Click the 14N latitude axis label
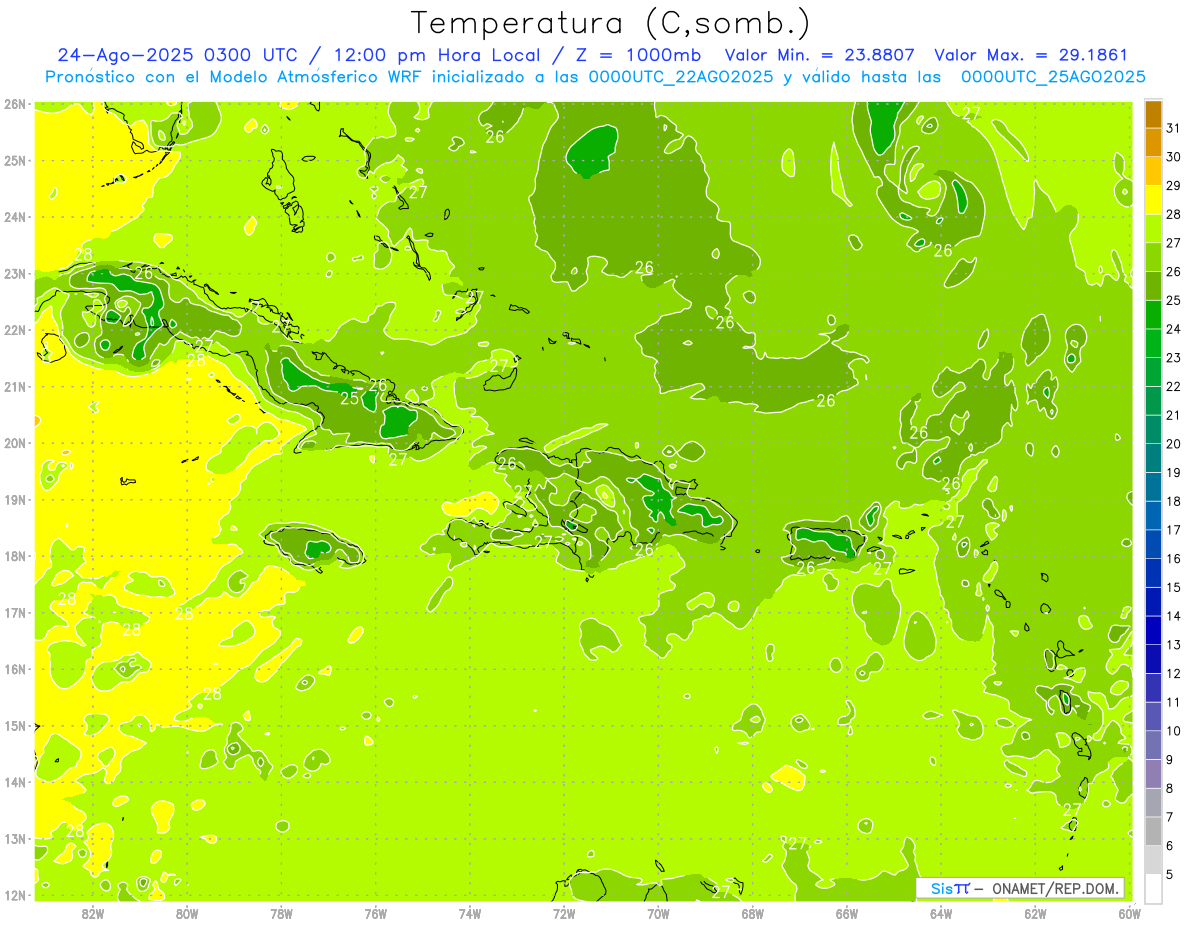Image resolution: width=1200 pixels, height=927 pixels. pos(14,782)
